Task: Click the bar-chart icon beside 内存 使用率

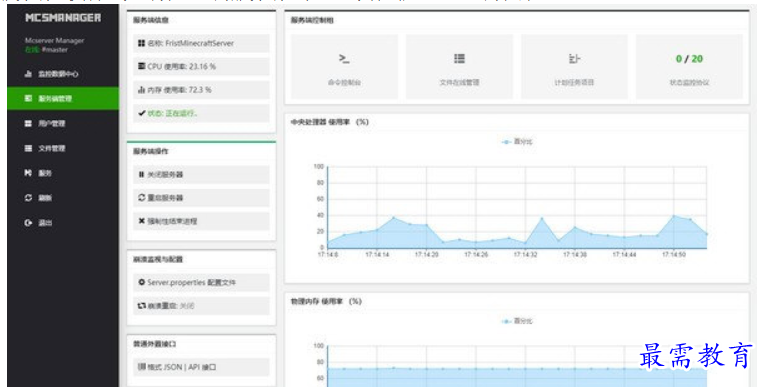Action: 141,90
